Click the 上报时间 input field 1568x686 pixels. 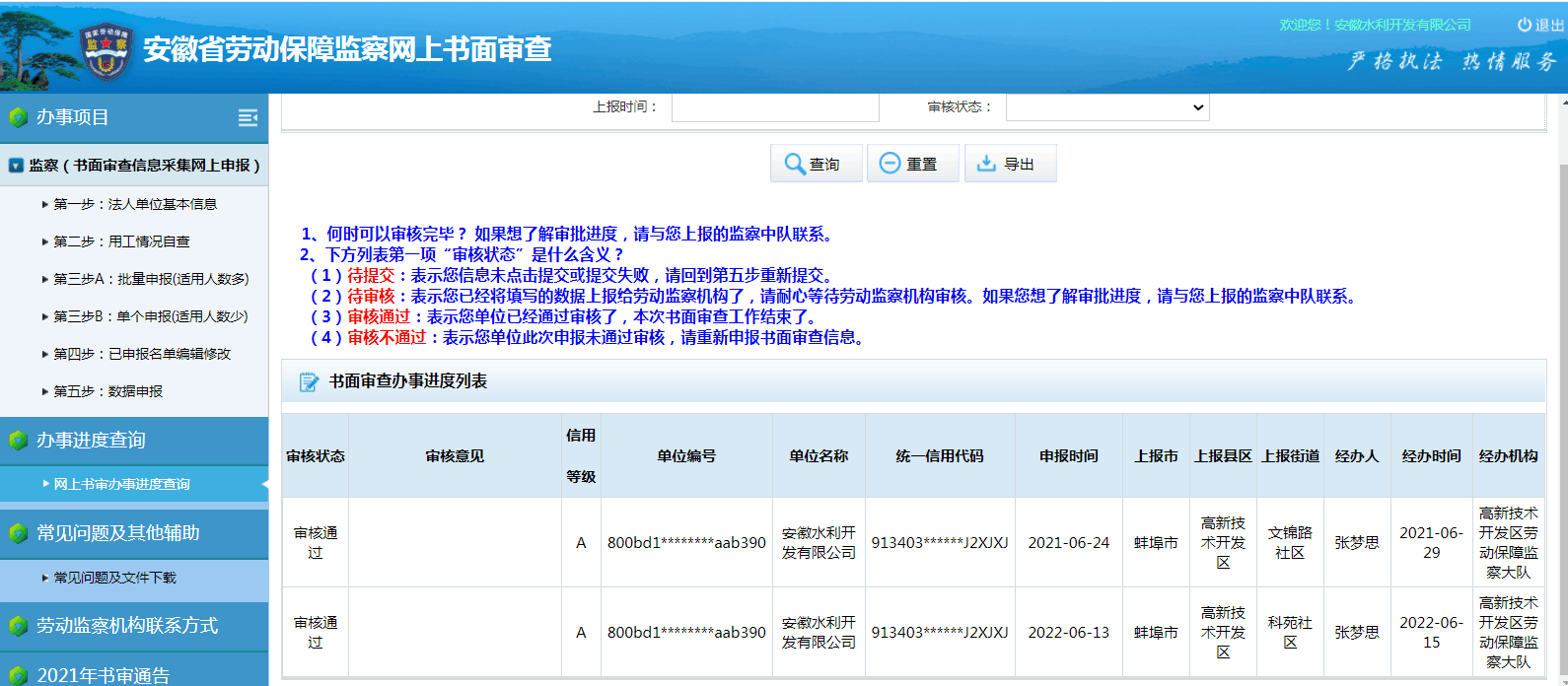(x=775, y=107)
